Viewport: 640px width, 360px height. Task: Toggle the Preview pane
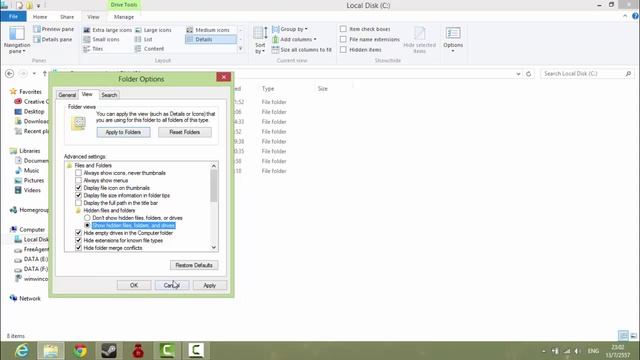click(x=53, y=29)
